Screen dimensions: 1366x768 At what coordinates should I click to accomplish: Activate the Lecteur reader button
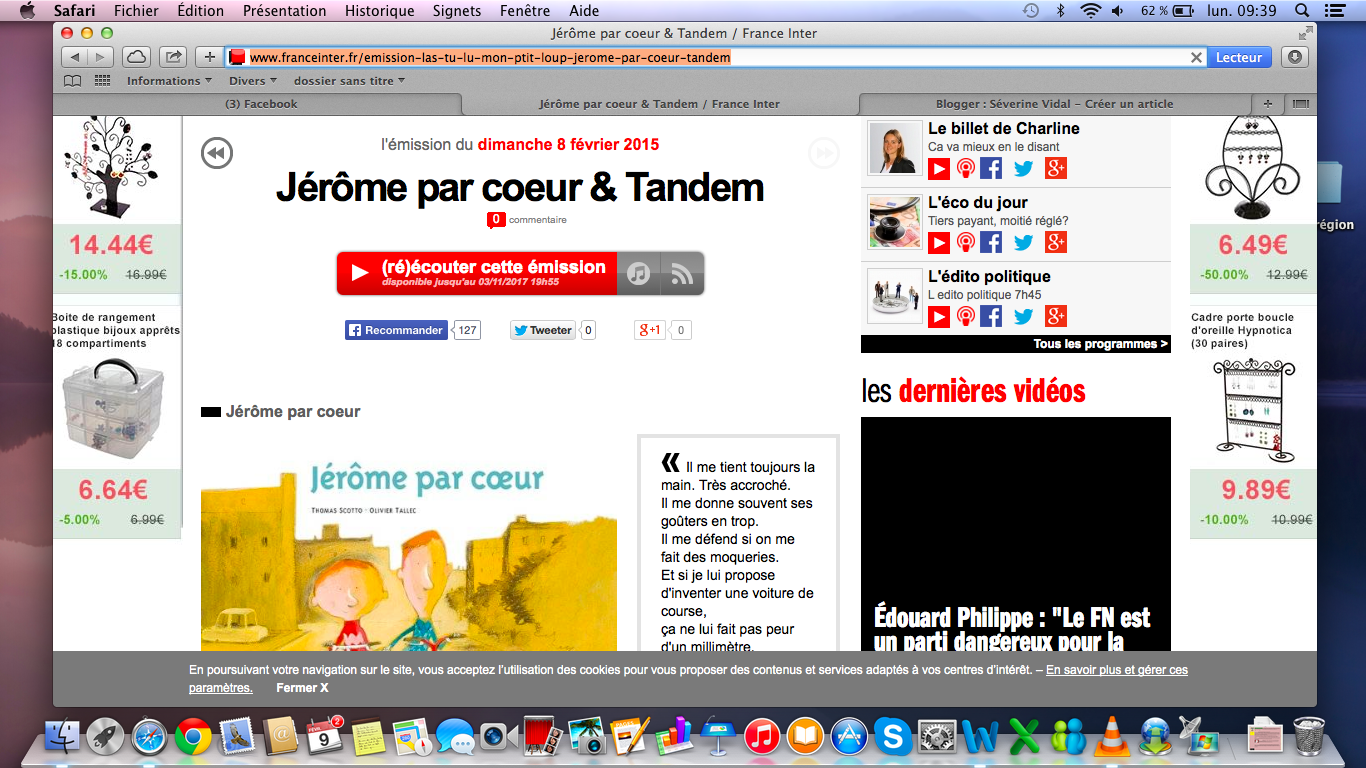(x=1239, y=57)
